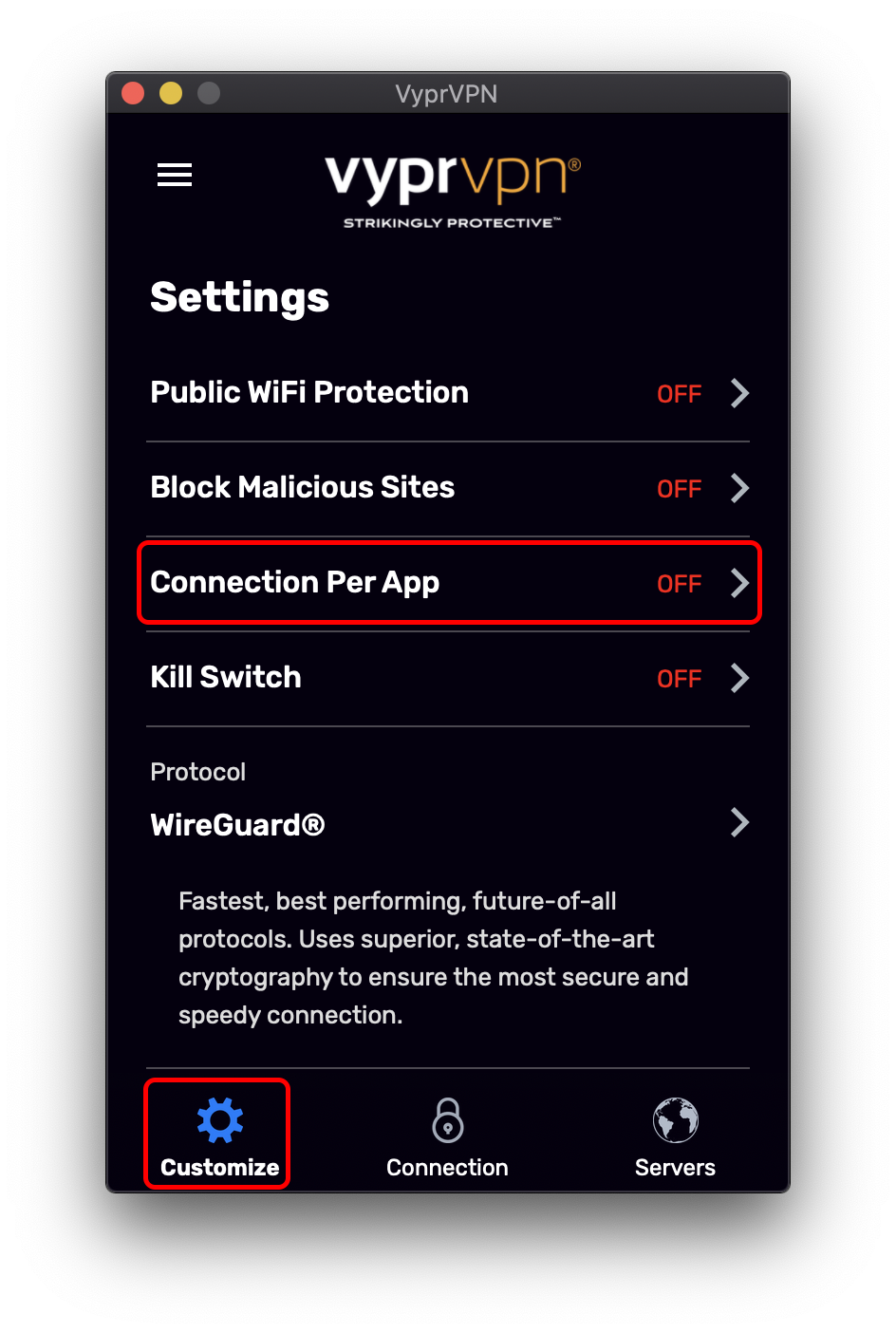896x1333 pixels.
Task: Expand the Connection Per App chevron
Action: click(740, 583)
